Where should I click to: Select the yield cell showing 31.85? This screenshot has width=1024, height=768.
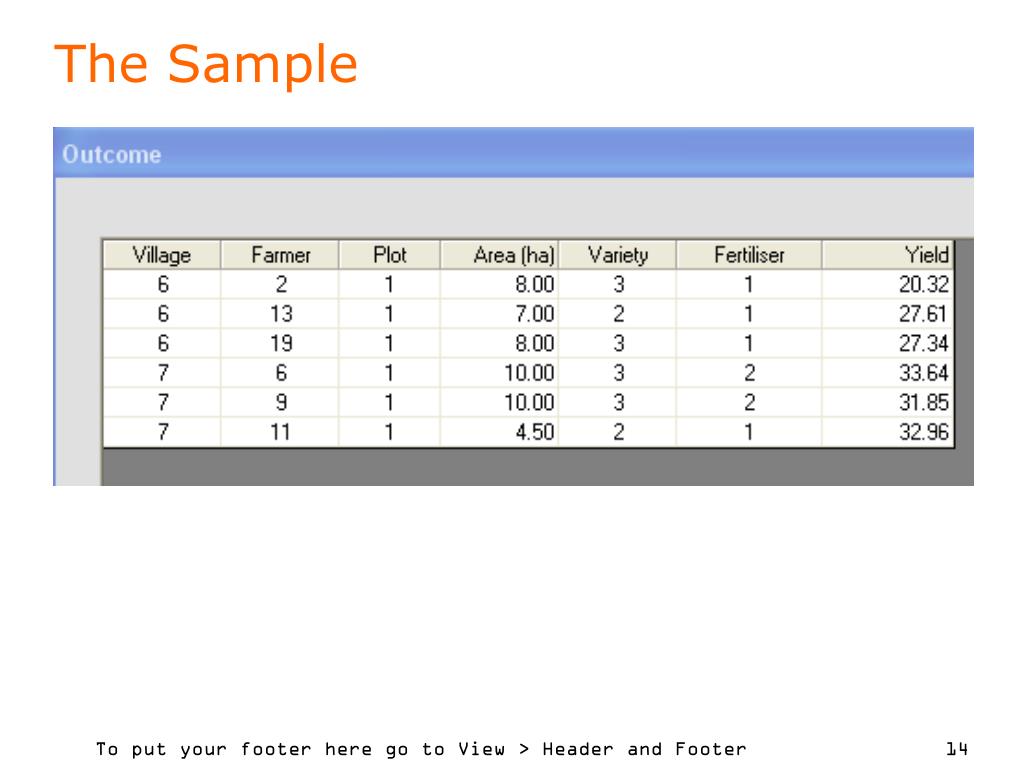point(888,402)
